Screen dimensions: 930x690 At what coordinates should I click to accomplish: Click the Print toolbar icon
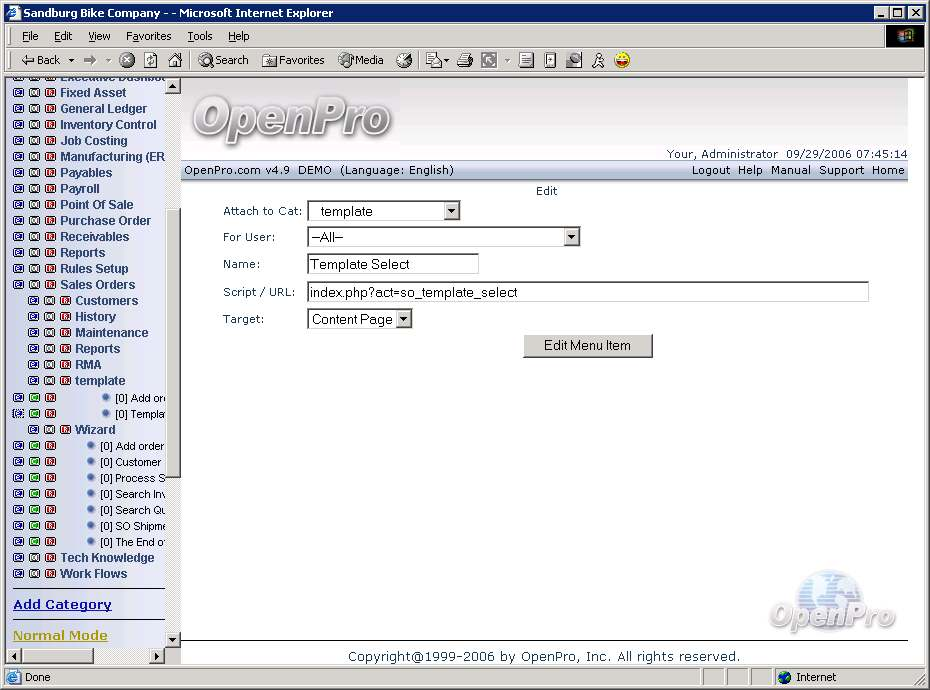(x=464, y=60)
